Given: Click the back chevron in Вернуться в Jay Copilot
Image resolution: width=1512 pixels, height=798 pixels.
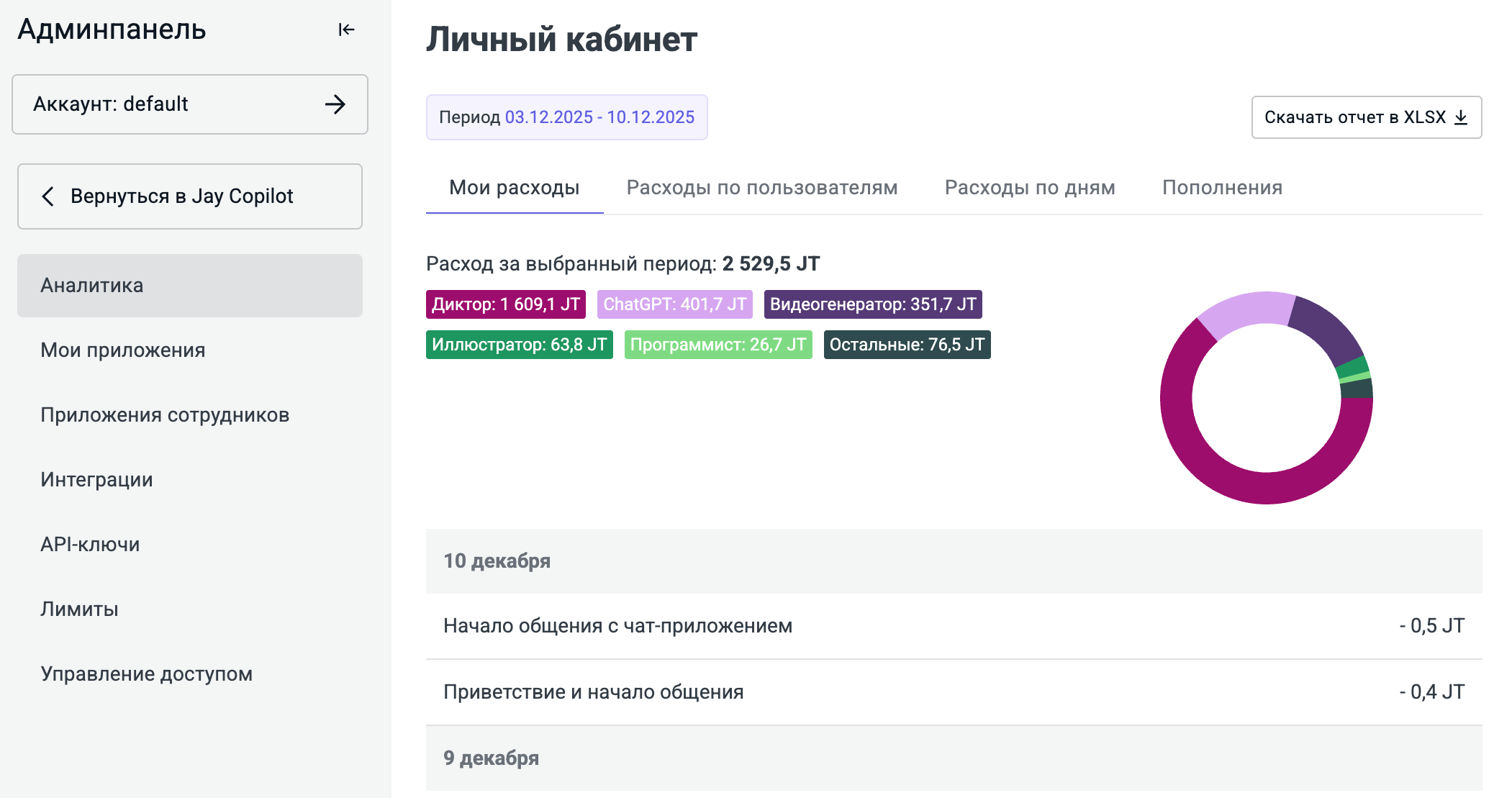Looking at the screenshot, I should tap(48, 196).
